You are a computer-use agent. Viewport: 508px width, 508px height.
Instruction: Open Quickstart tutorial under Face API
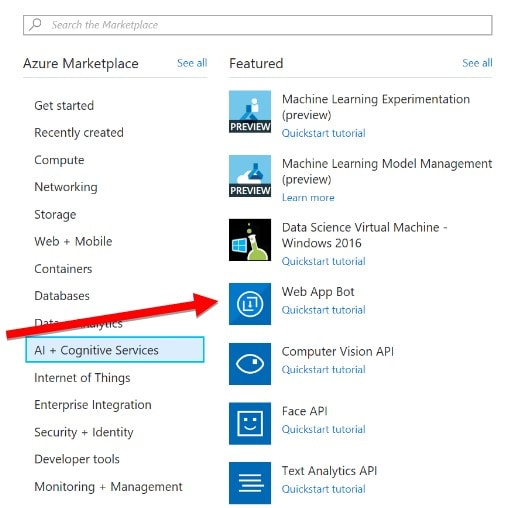click(324, 429)
